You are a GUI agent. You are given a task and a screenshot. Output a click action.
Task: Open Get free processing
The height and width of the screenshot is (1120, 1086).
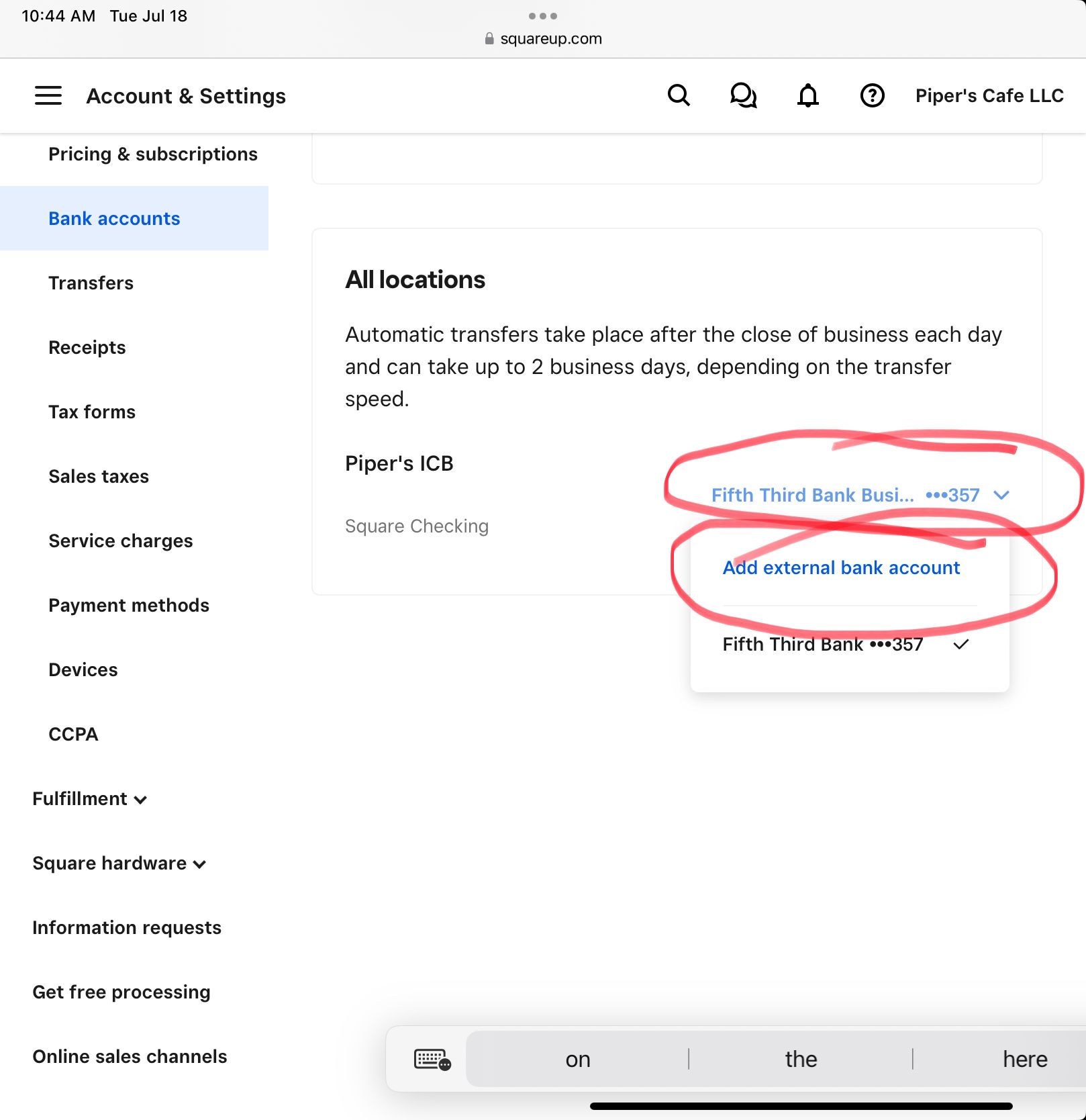point(121,992)
